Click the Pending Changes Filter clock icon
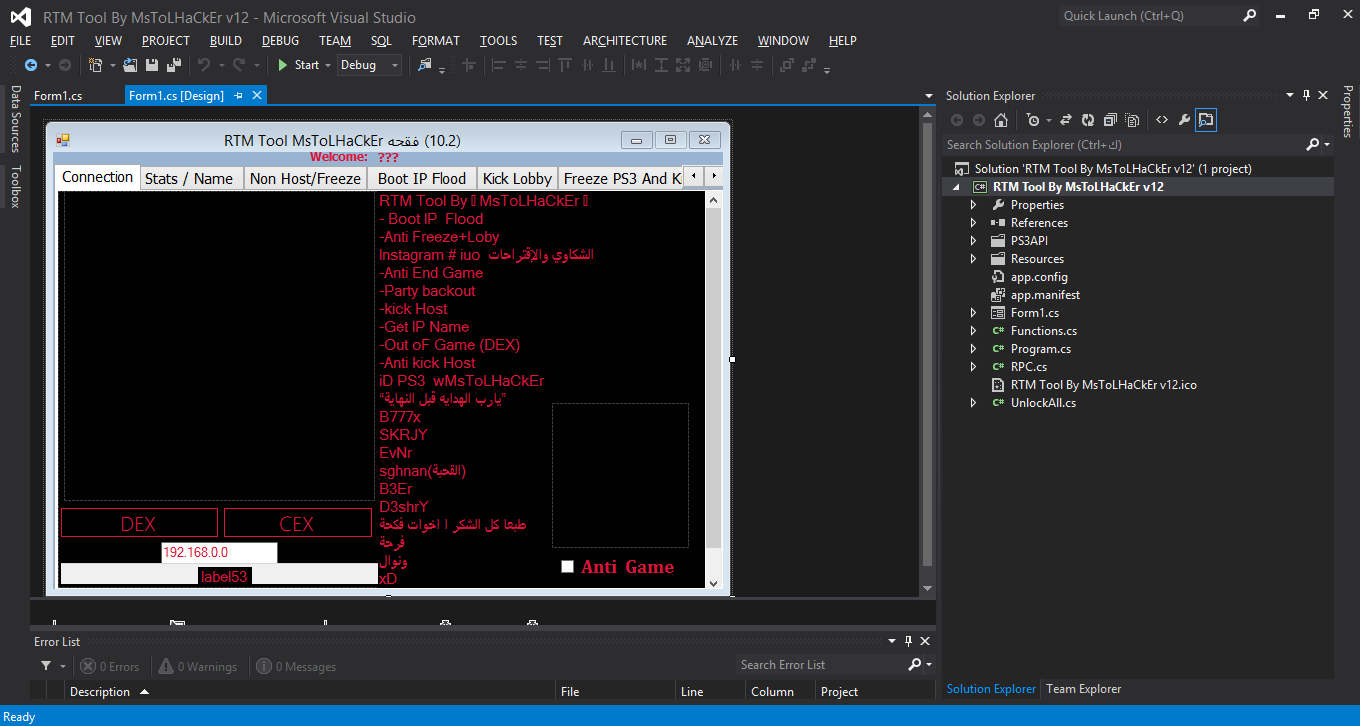Viewport: 1360px width, 726px height. coord(1033,120)
